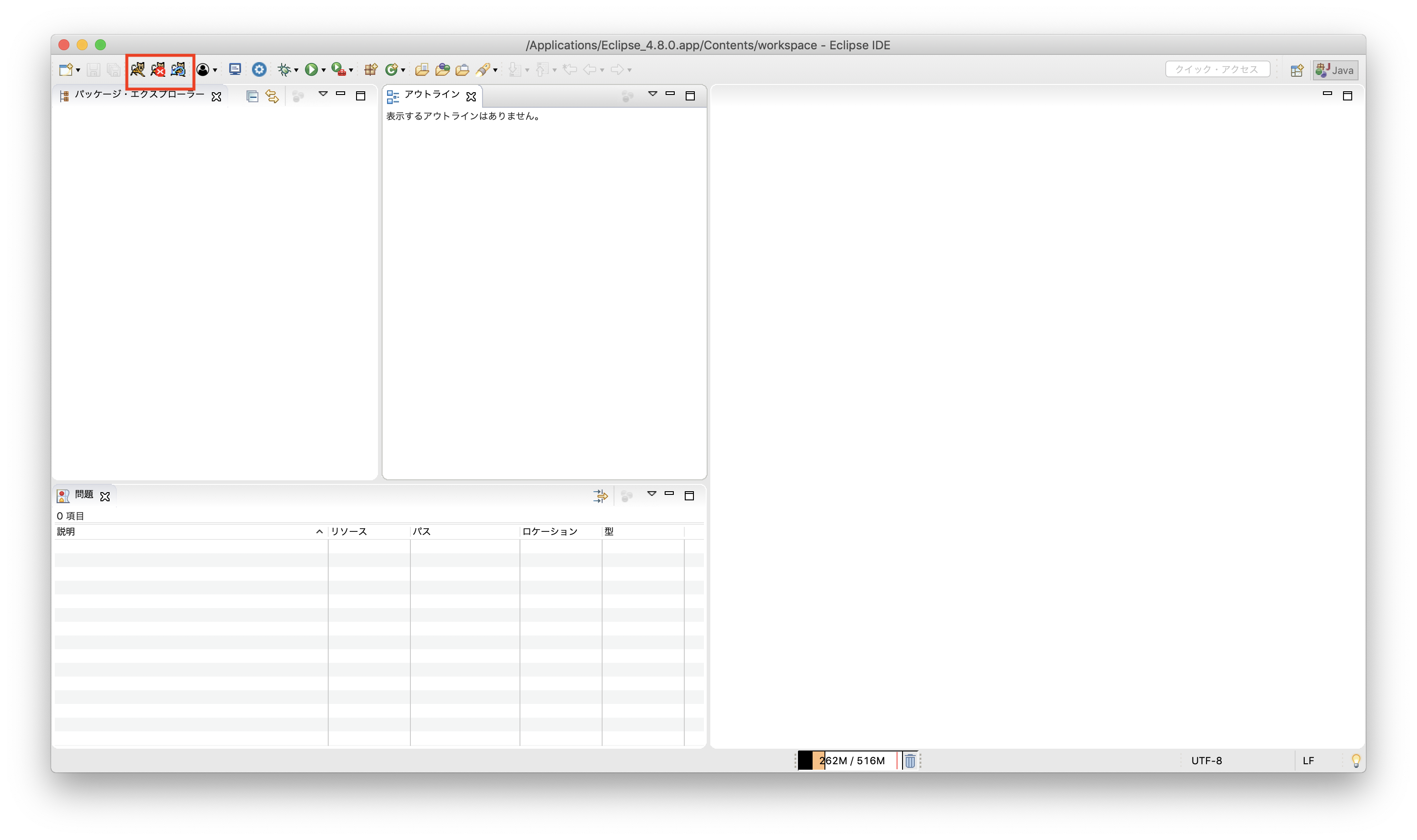Run garbage collector trash icon
The image size is (1417, 840).
point(909,761)
